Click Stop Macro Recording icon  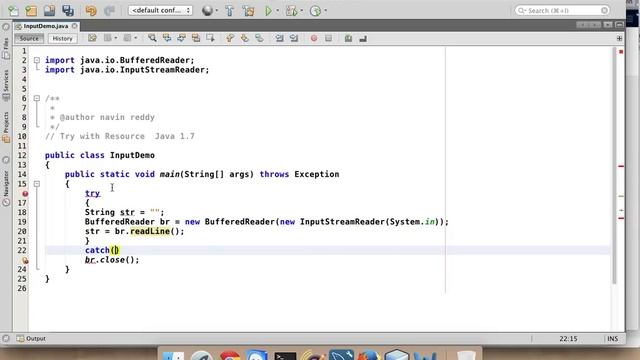tap(329, 38)
